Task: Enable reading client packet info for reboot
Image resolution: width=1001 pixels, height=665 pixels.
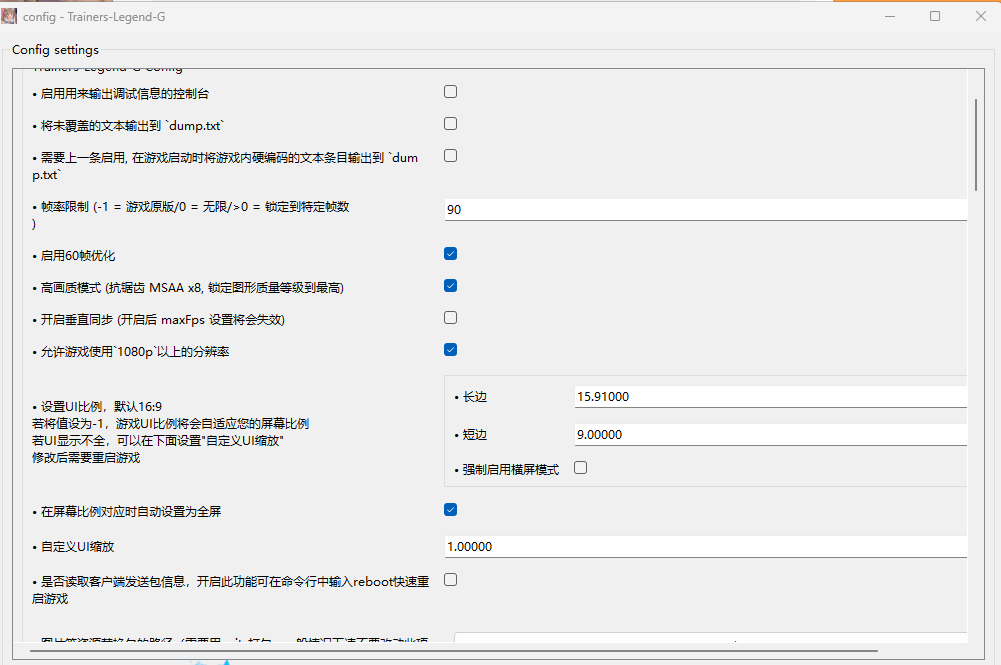Action: 450,579
